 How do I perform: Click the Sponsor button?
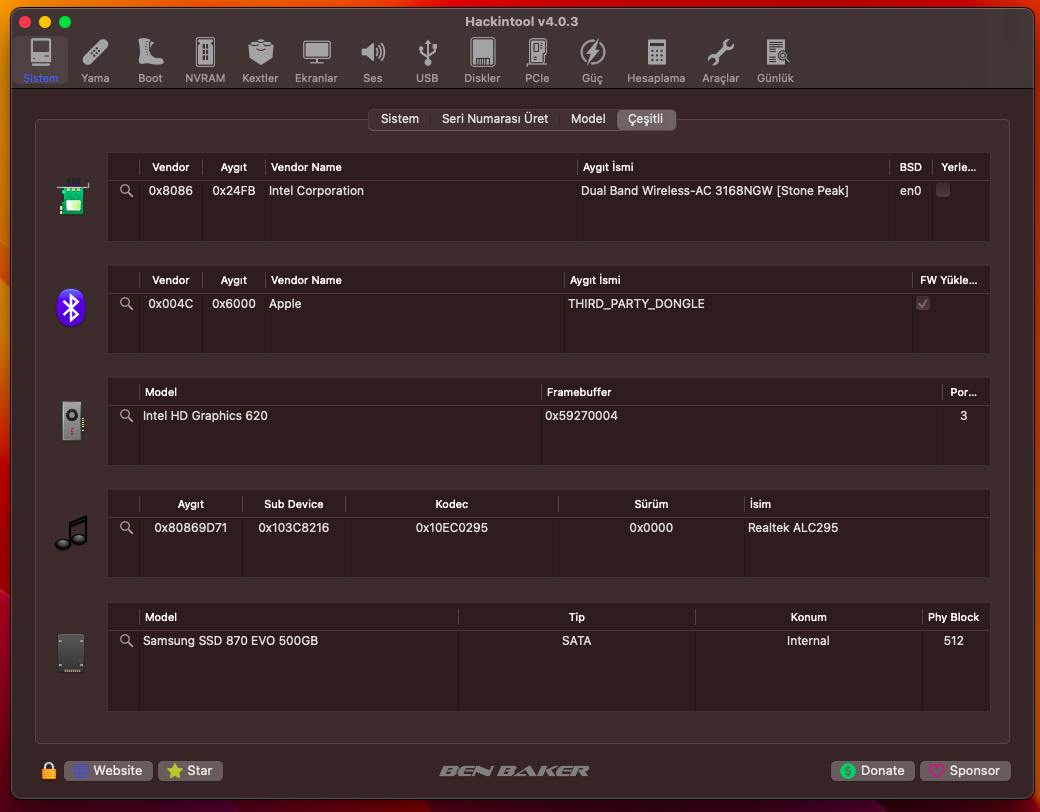coord(965,771)
